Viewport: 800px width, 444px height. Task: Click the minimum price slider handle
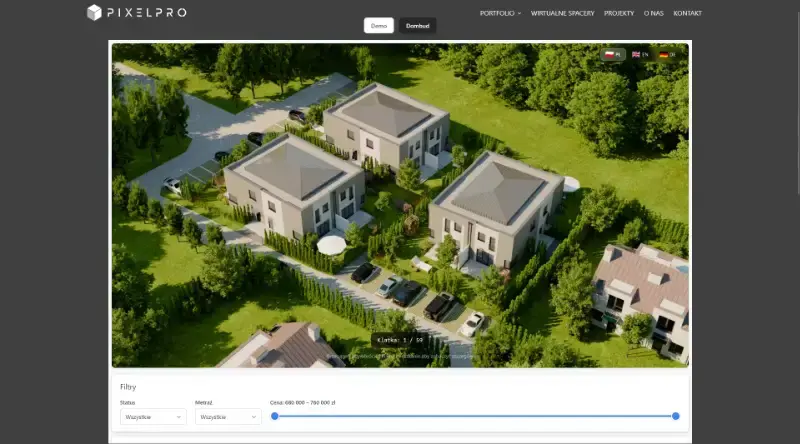pyautogui.click(x=275, y=416)
